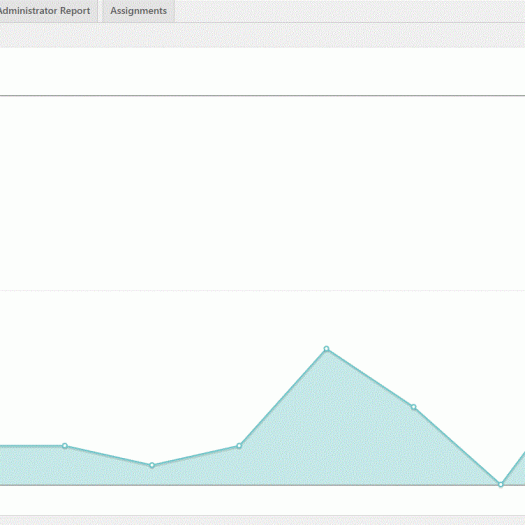
Task: Click the gray band beneath the tab row
Action: [262, 35]
